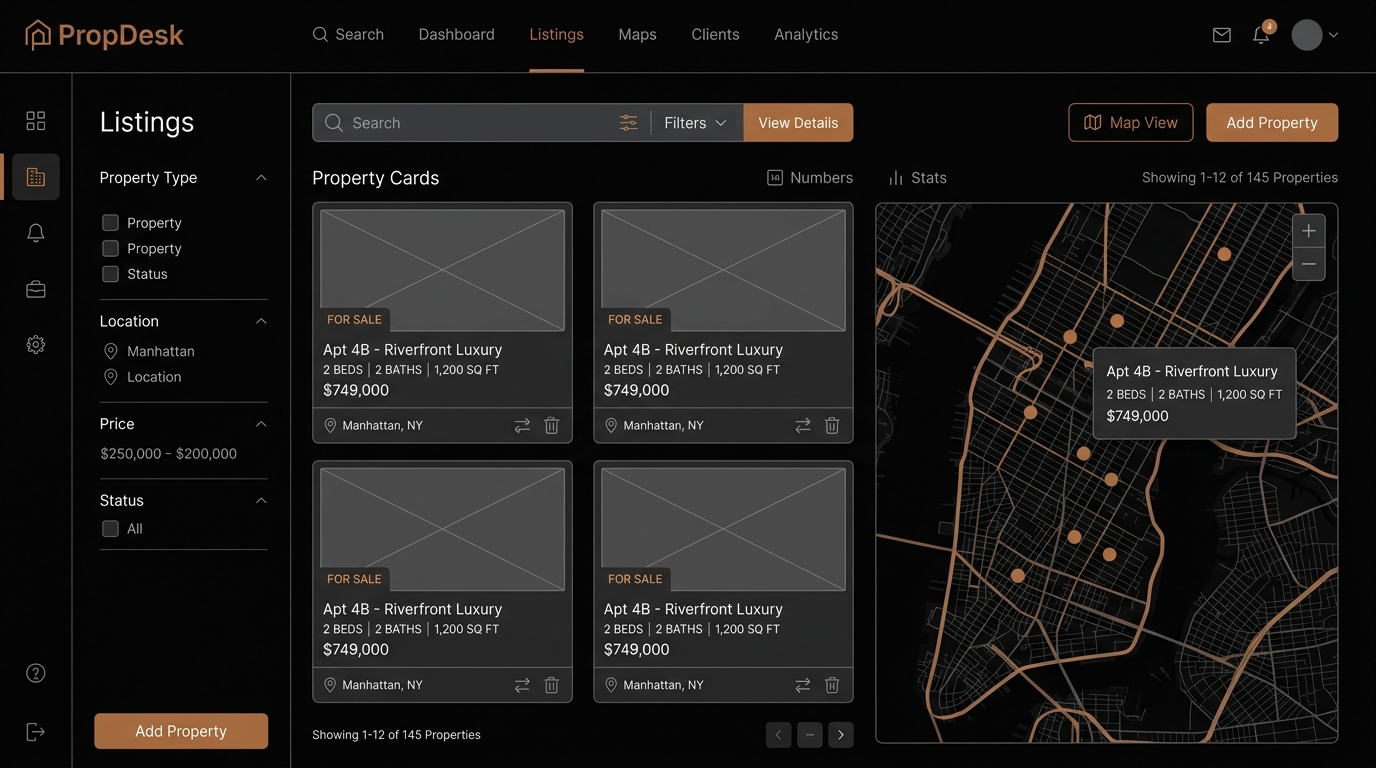Switch to the Clients tab
Image resolution: width=1376 pixels, height=768 pixels.
716,35
